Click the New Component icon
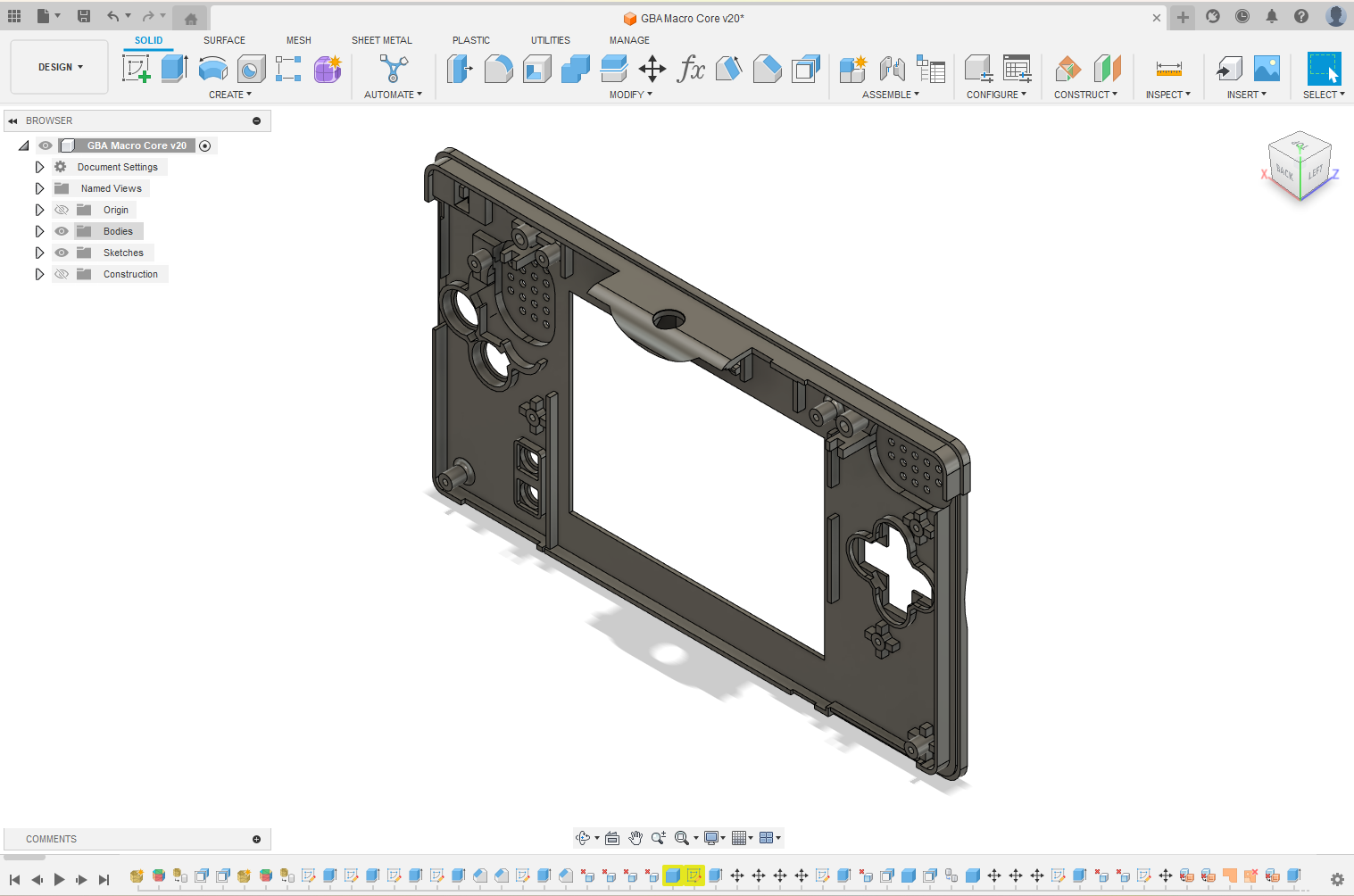The height and width of the screenshot is (896, 1354). click(x=853, y=69)
